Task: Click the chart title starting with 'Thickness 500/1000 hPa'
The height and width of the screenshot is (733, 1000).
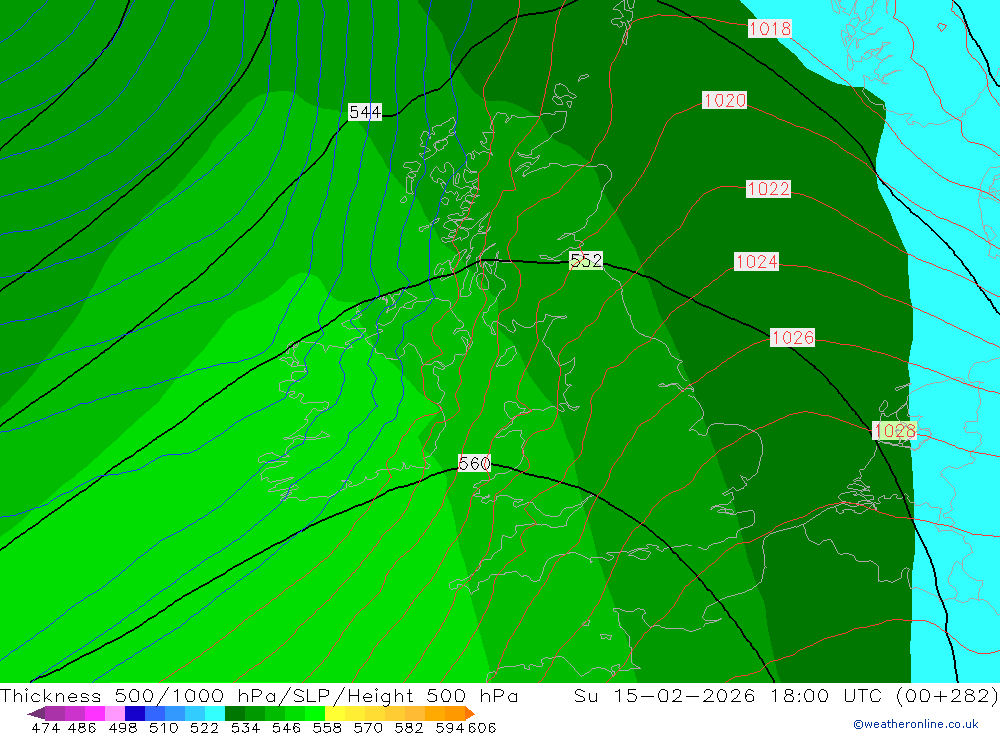Action: click(x=259, y=695)
